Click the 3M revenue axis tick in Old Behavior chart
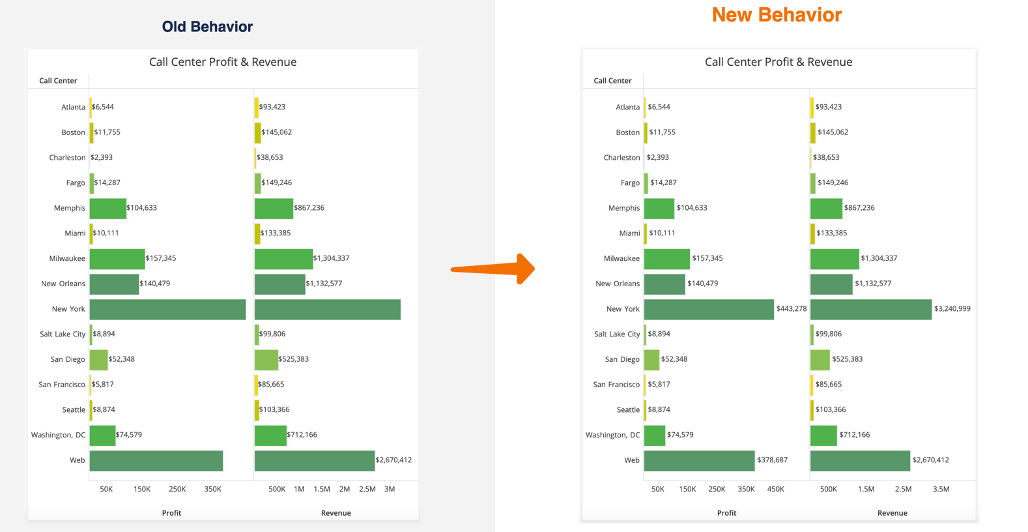This screenshot has height=532, width=1028. [x=389, y=489]
